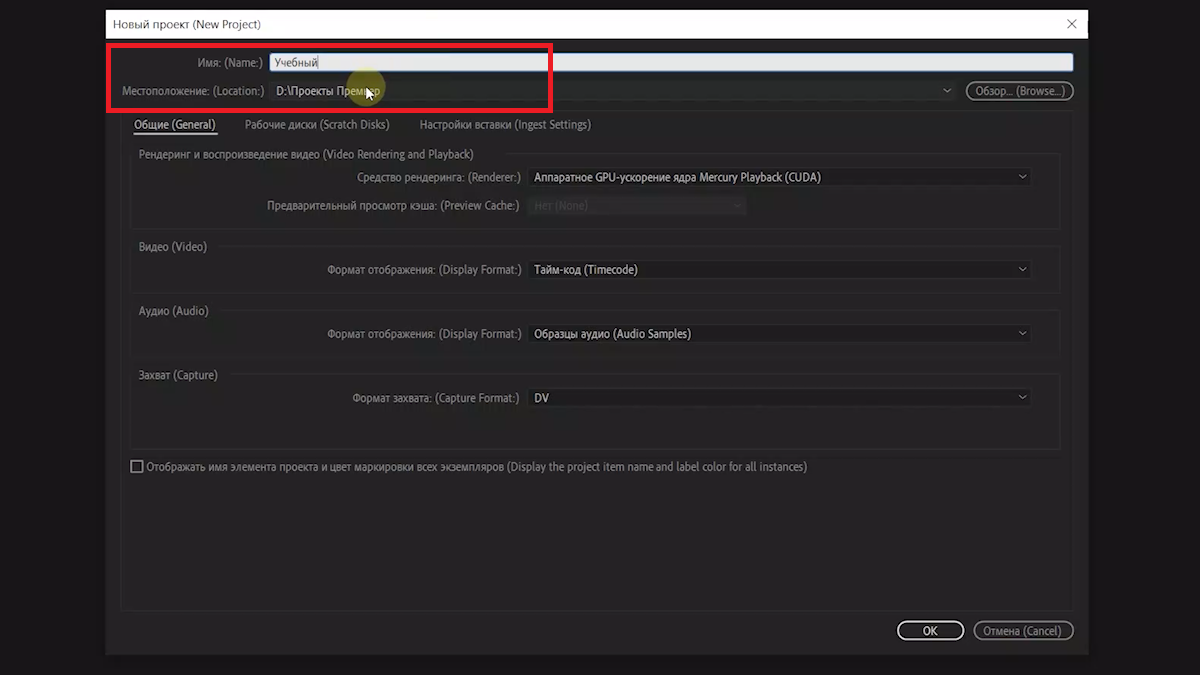Switch to the General tab
The height and width of the screenshot is (675, 1200).
click(175, 125)
